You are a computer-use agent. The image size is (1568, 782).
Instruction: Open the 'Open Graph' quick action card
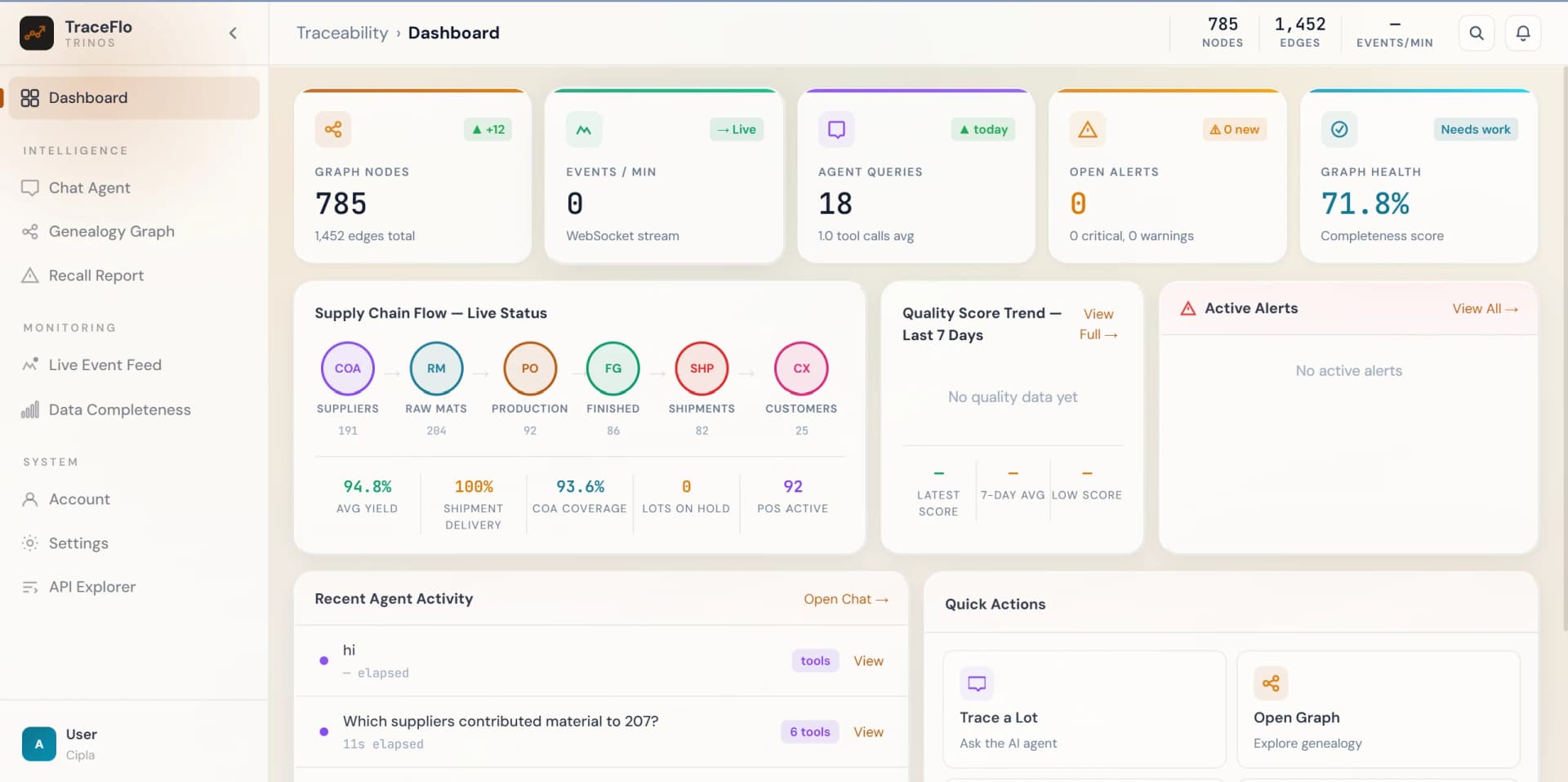click(1379, 709)
